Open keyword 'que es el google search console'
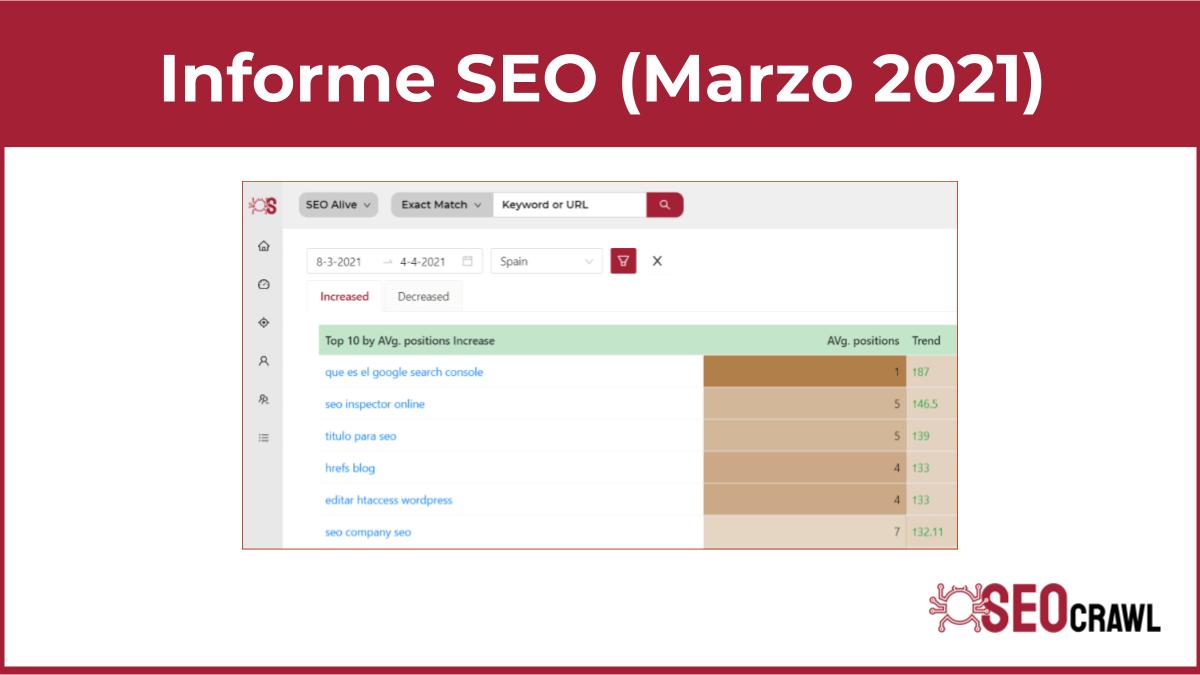This screenshot has height=675, width=1200. (404, 372)
